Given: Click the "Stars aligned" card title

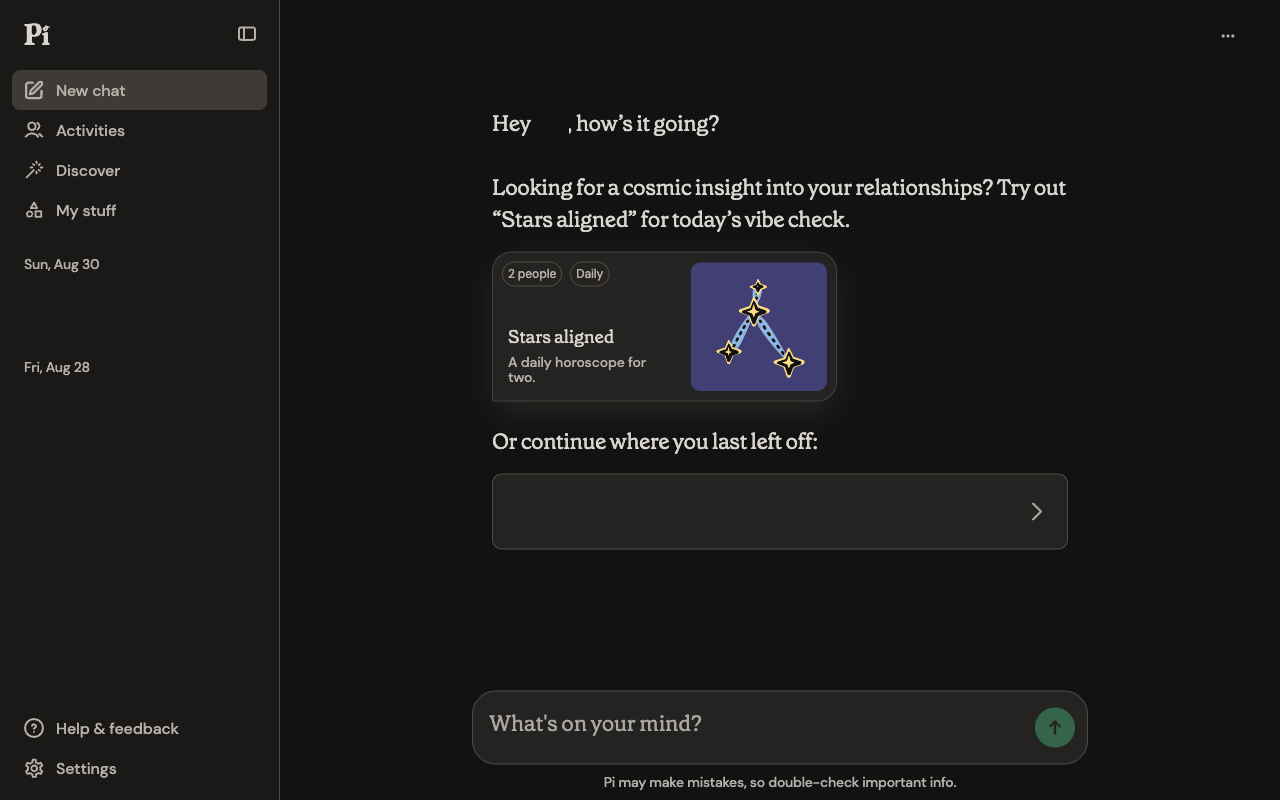Looking at the screenshot, I should (561, 337).
